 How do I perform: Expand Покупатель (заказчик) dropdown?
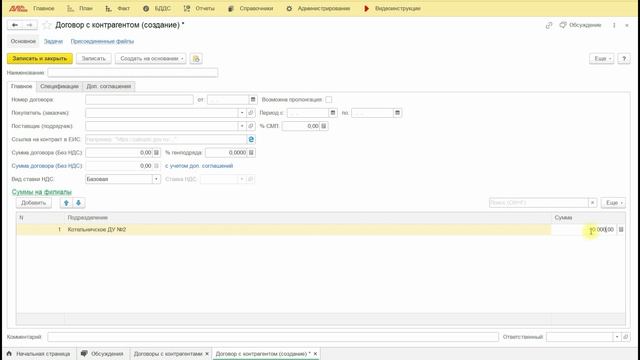[x=242, y=113]
